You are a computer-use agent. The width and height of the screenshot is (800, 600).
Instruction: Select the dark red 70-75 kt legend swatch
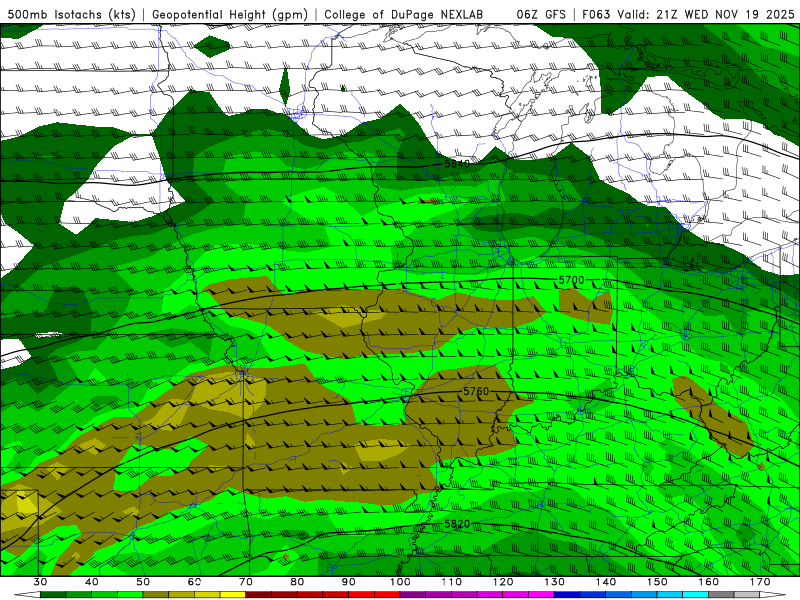259,595
